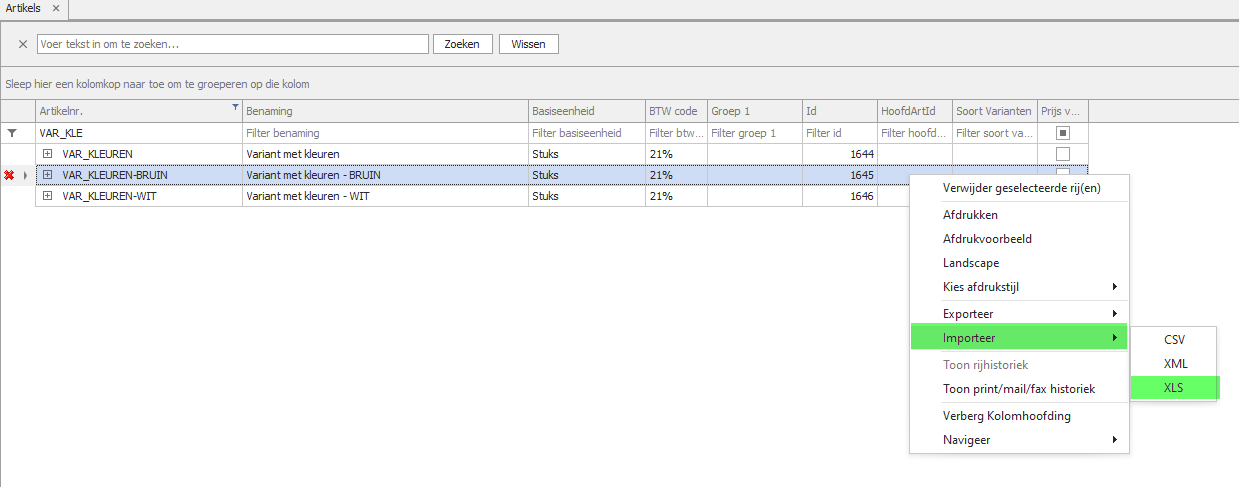Click the Stuks cell in VAR_KLEUREN-WIT row
Image resolution: width=1239 pixels, height=487 pixels.
point(586,196)
